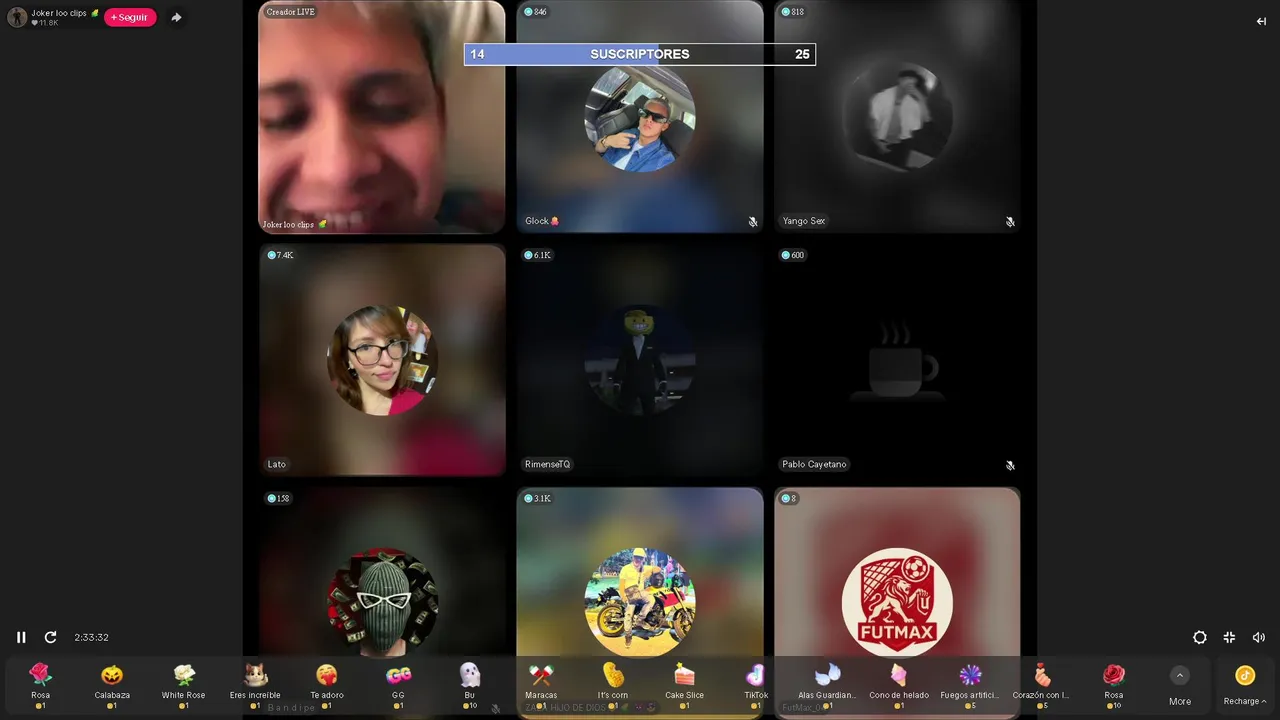Send the Te adoro heart gift
The width and height of the screenshot is (1280, 720).
click(x=326, y=686)
